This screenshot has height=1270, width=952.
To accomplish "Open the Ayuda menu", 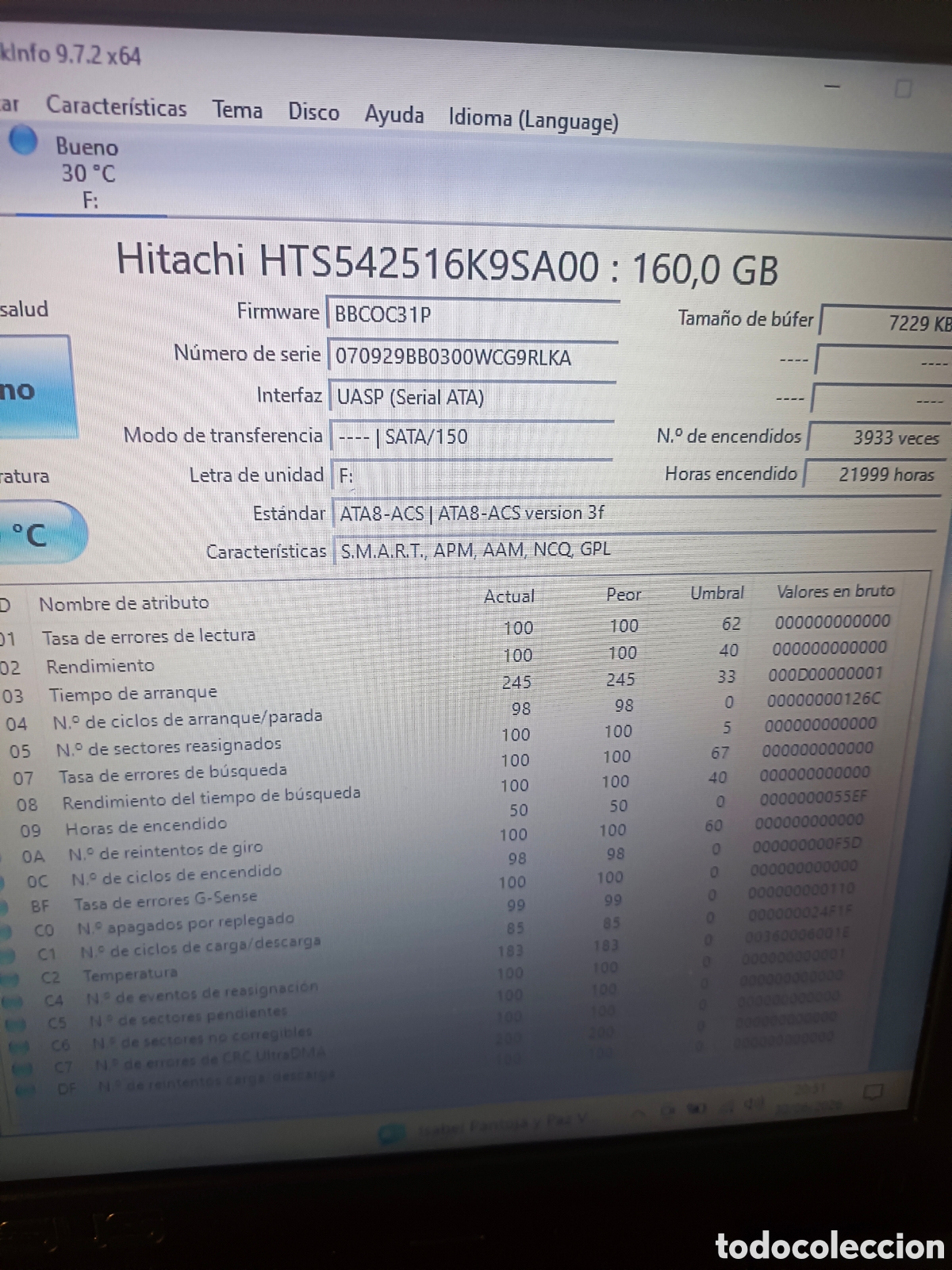I will coord(393,115).
